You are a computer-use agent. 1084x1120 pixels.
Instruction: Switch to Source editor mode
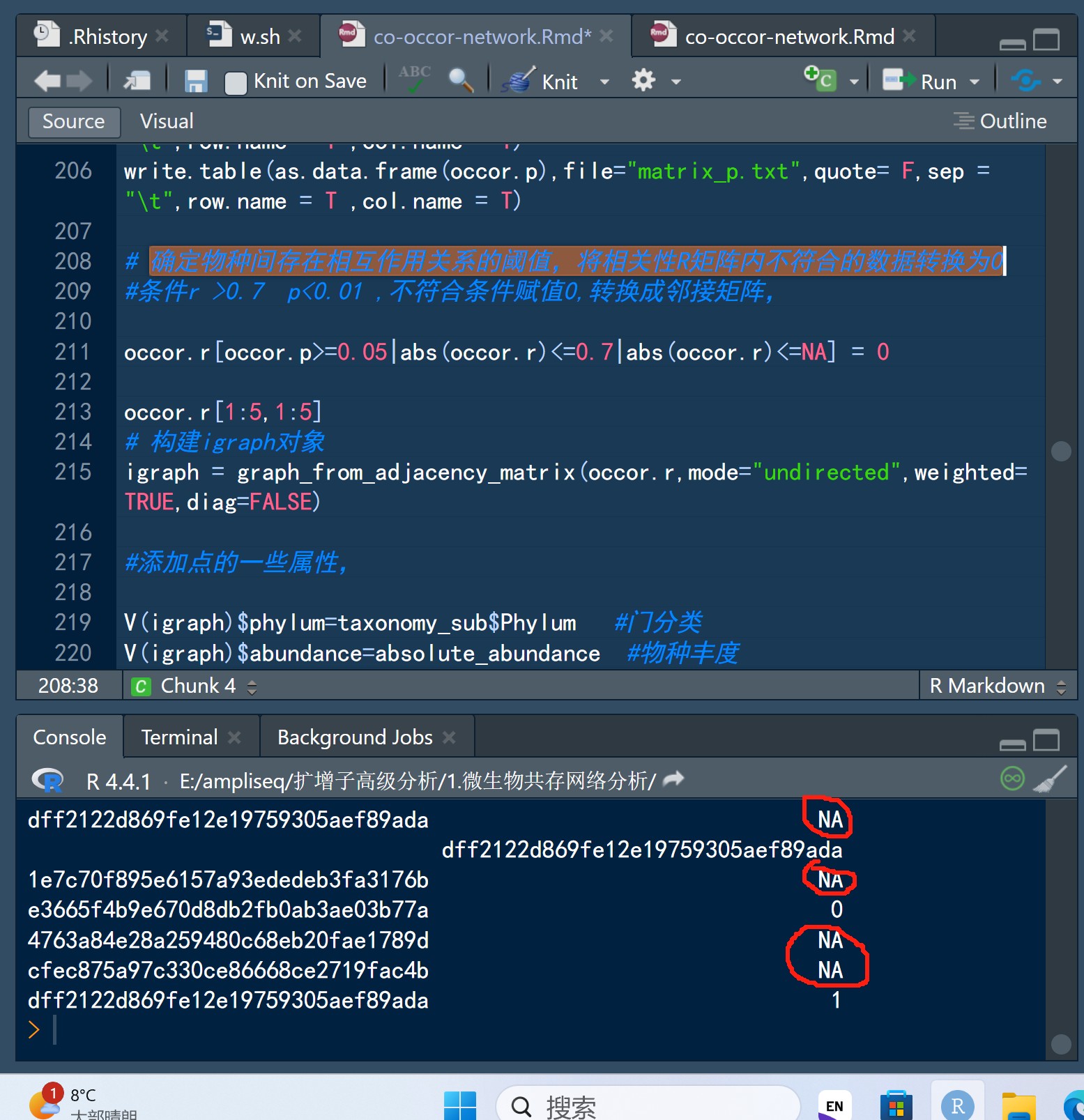74,121
